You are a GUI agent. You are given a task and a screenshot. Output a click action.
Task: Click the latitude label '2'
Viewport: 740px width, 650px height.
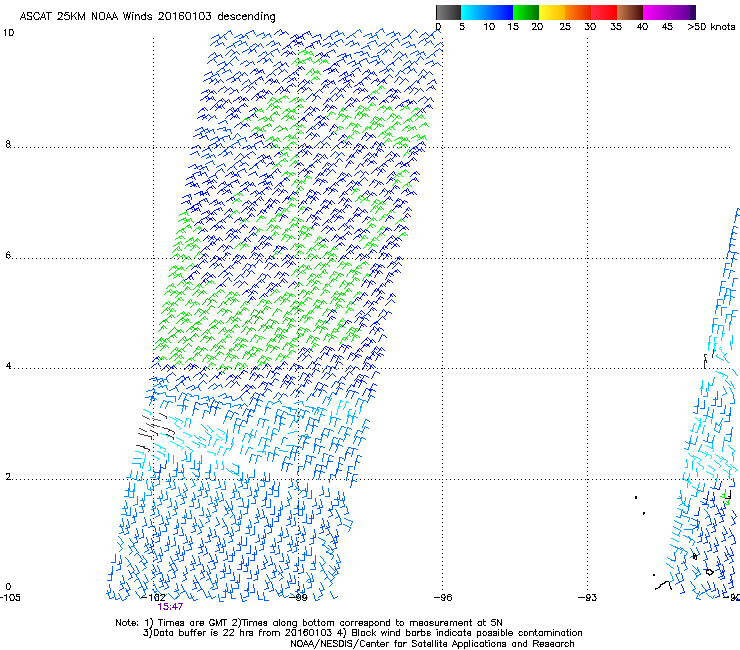click(x=8, y=477)
